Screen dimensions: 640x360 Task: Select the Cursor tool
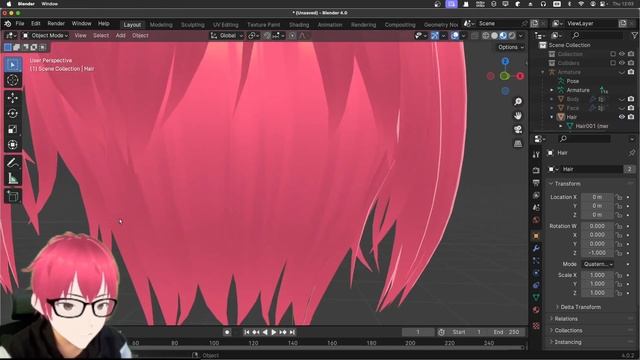coord(13,80)
